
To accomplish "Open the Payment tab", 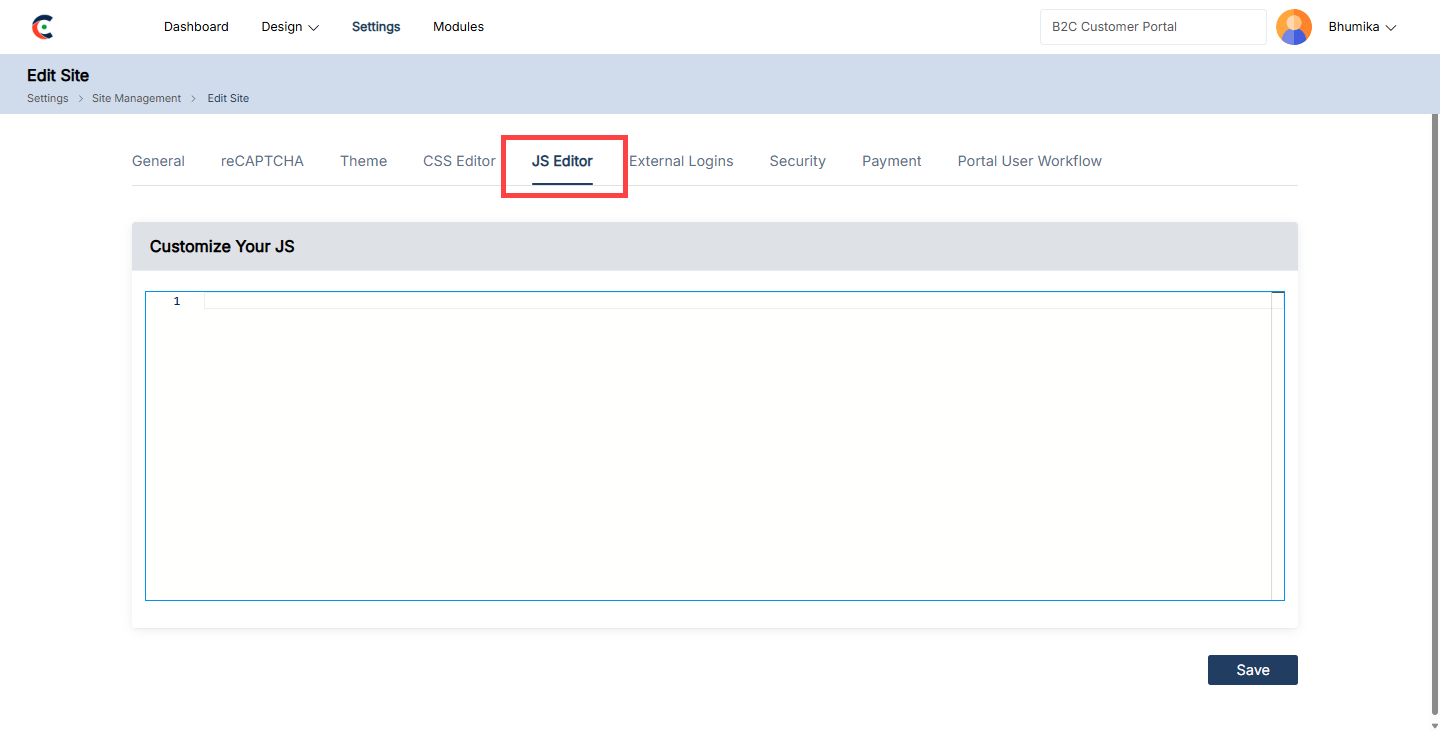I will pos(891,161).
